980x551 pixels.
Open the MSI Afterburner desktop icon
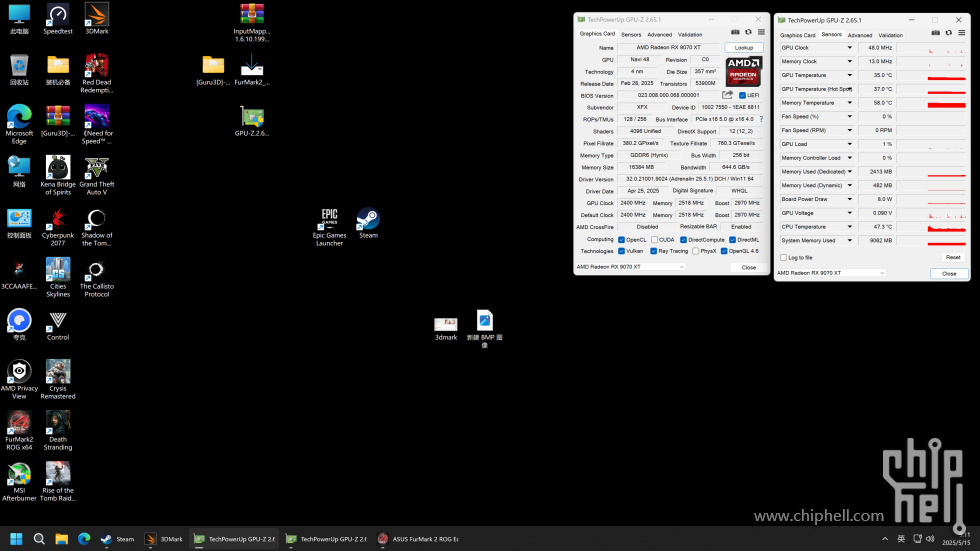[x=19, y=482]
